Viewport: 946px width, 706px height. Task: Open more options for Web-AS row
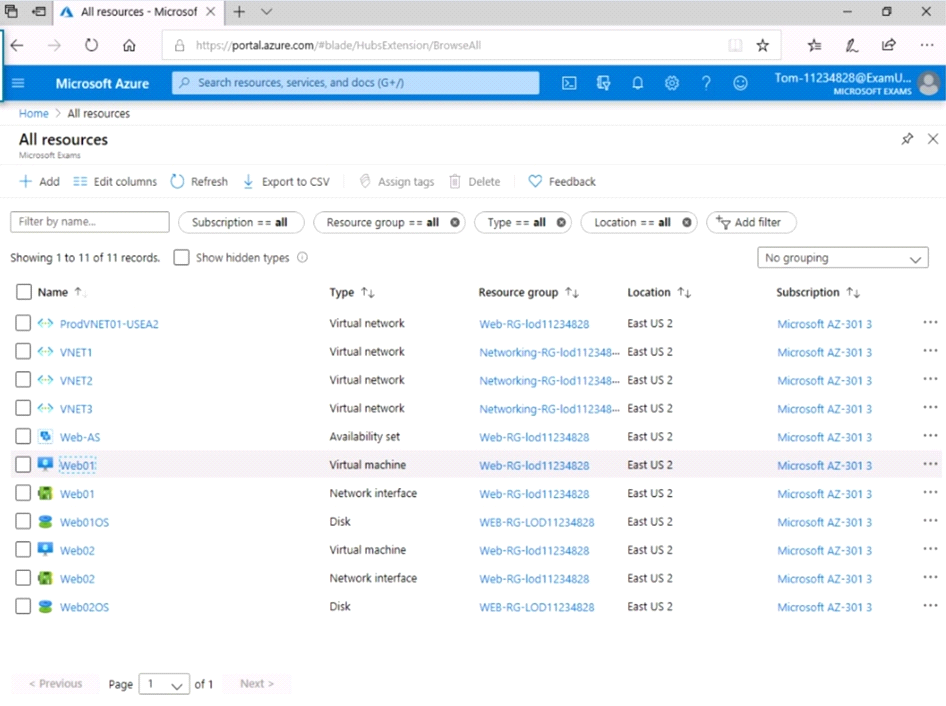tap(930, 436)
